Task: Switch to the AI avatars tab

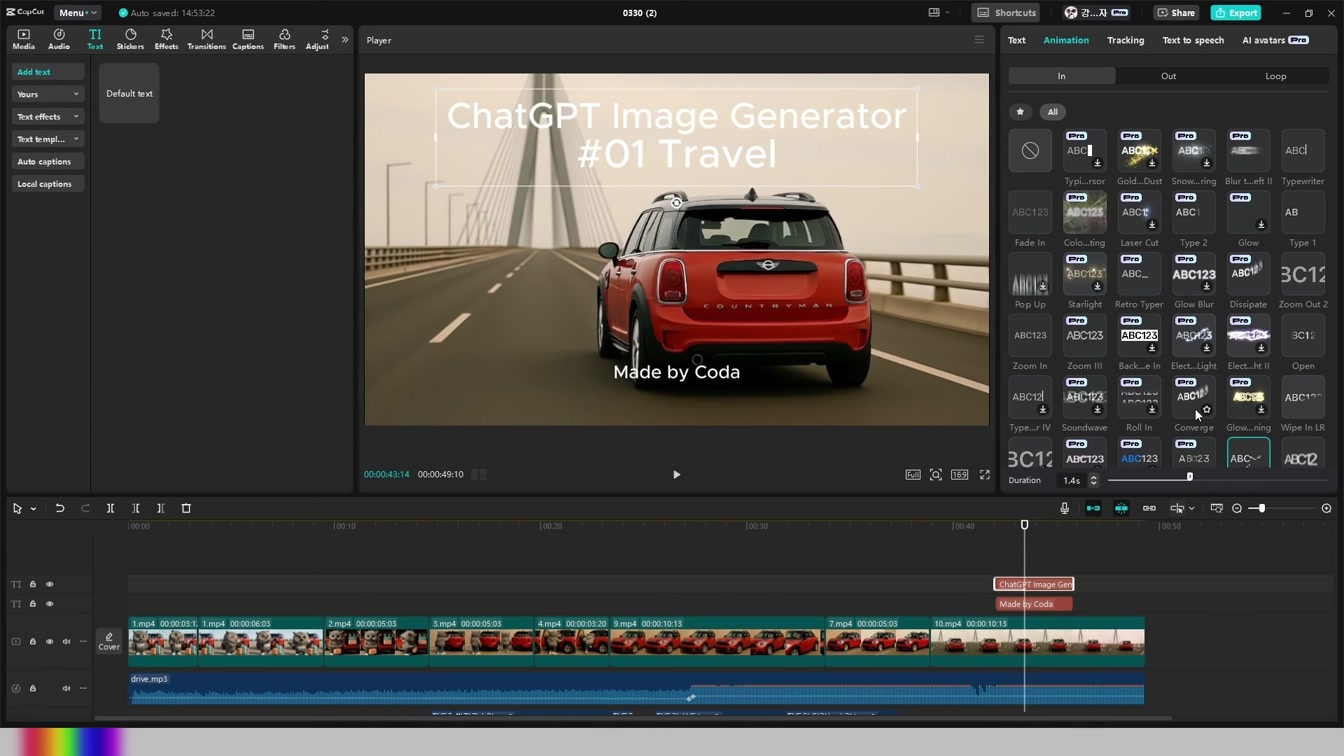Action: coord(1275,40)
